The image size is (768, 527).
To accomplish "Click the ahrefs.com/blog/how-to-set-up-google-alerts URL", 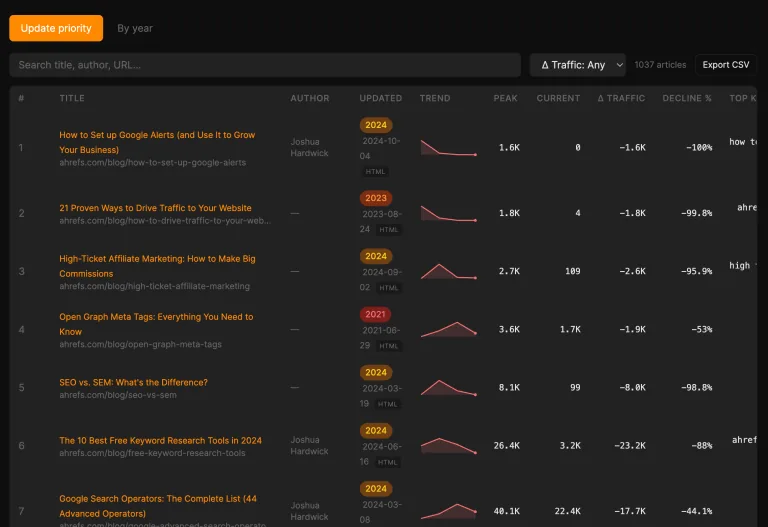I will click(x=152, y=163).
